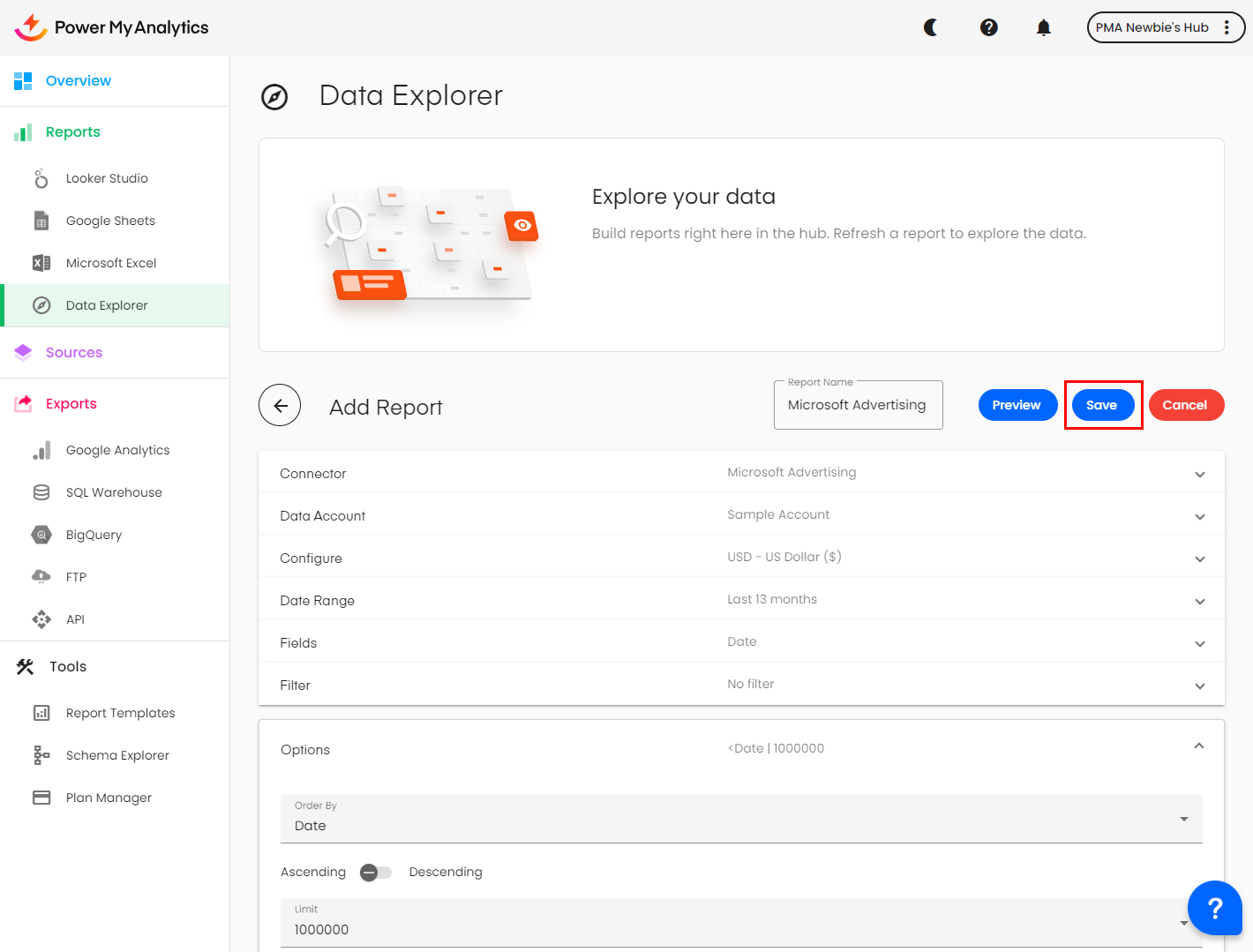Open the notifications bell
The height and width of the screenshot is (952, 1253).
coord(1044,27)
